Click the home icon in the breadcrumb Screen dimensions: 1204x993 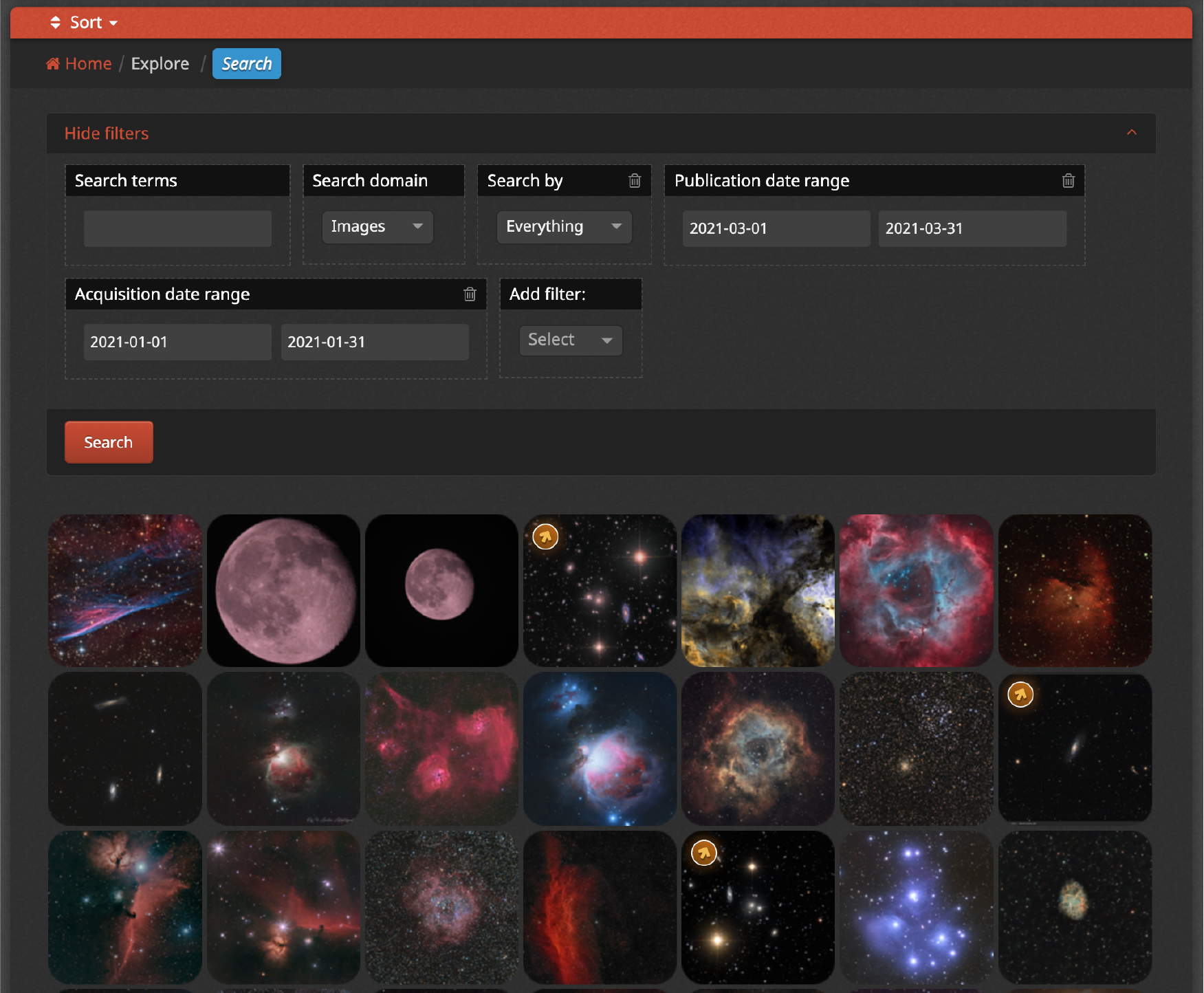tap(53, 63)
